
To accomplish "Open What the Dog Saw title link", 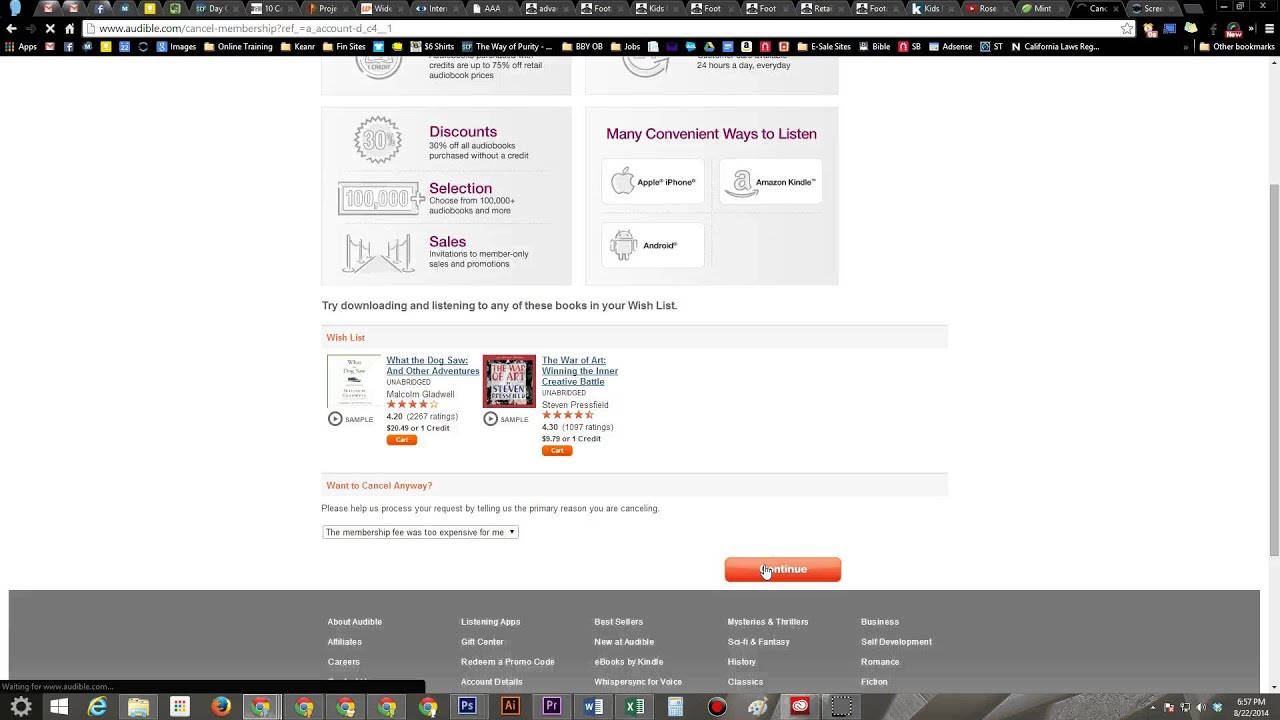I will (x=433, y=365).
